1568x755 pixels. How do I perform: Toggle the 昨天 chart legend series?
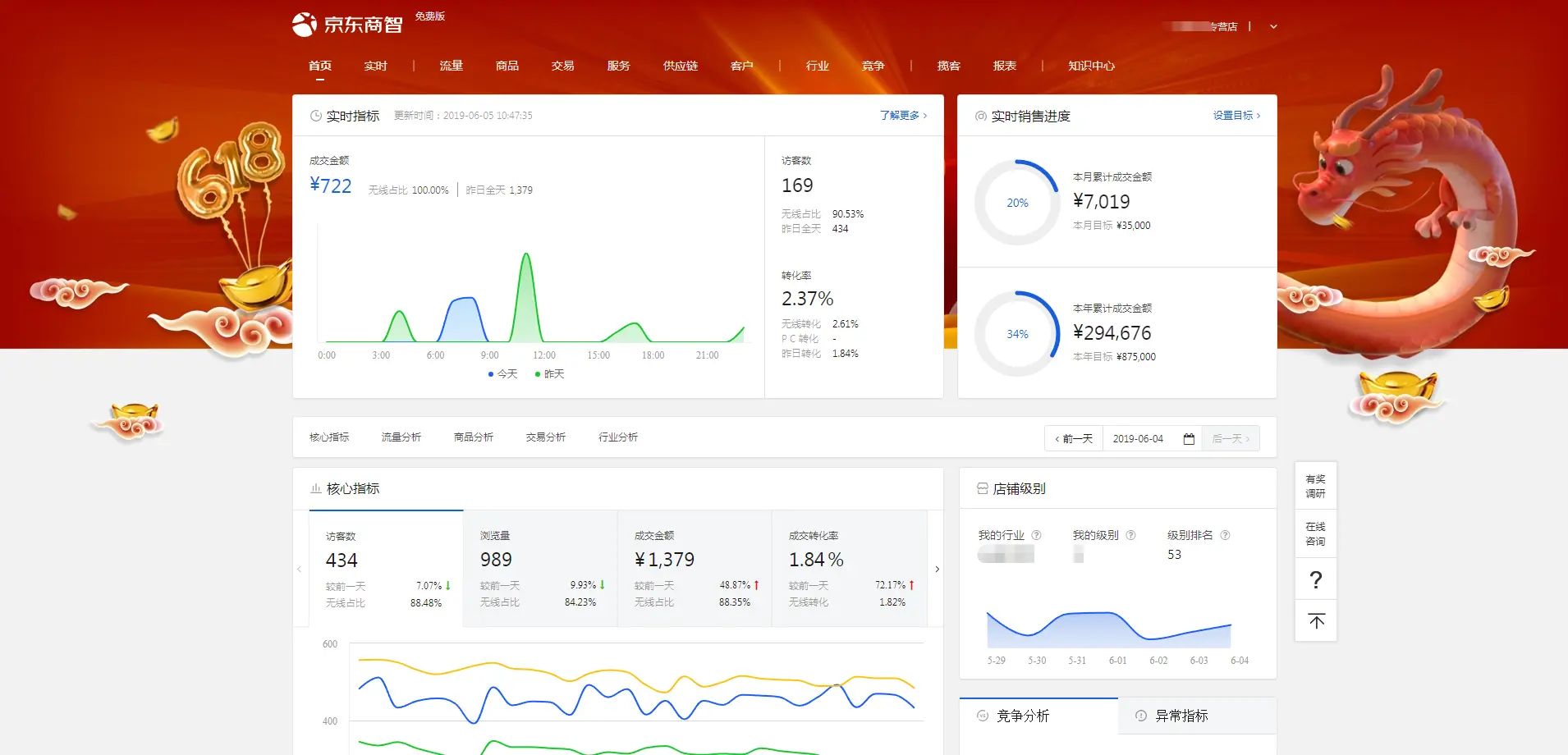click(x=550, y=374)
